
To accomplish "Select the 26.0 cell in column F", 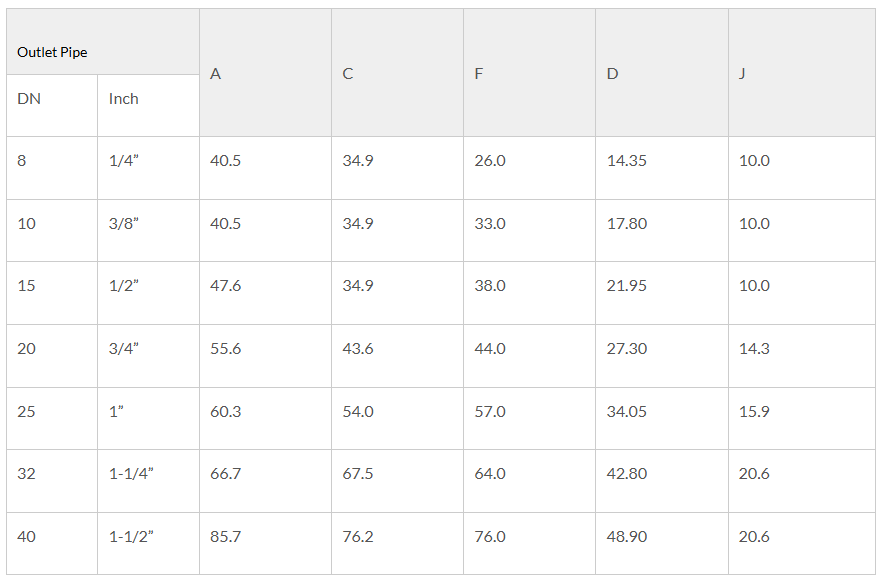I will [530, 167].
